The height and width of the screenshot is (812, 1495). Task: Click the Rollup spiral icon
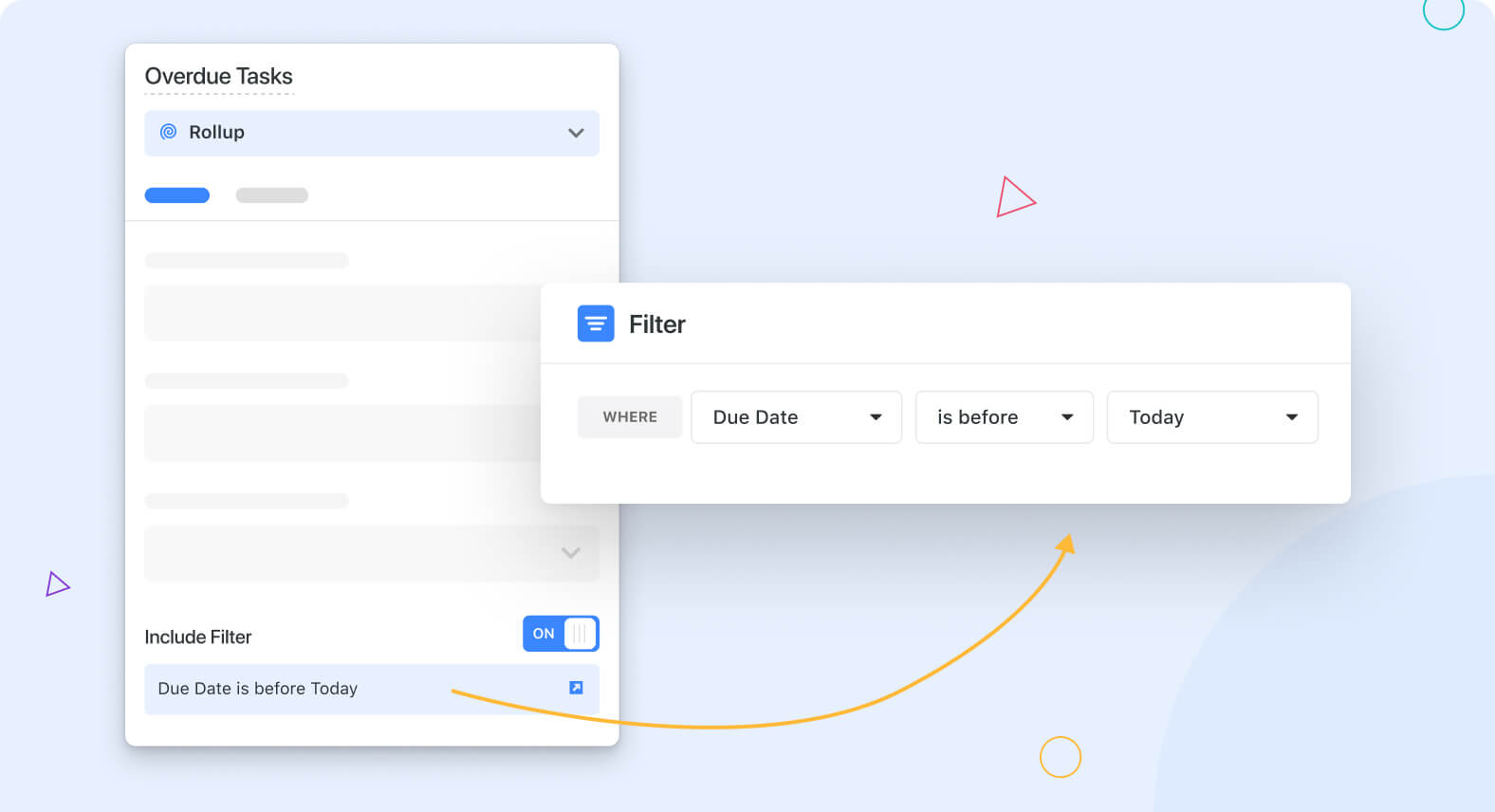(168, 132)
